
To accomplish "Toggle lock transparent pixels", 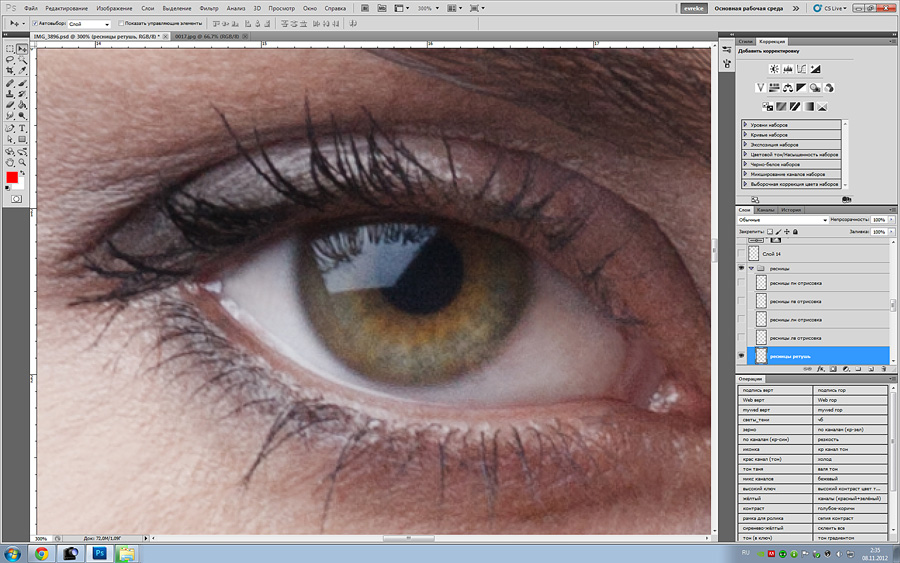I will coord(770,232).
